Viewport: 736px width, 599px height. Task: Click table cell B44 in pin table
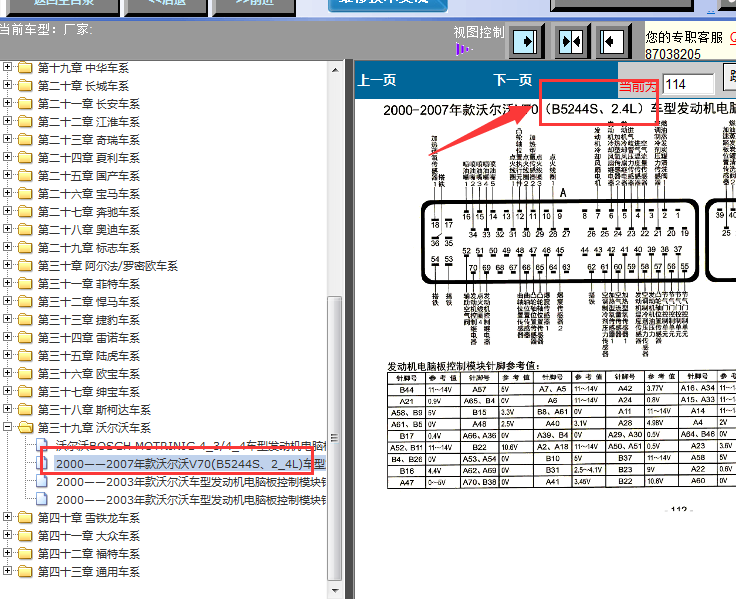point(406,390)
